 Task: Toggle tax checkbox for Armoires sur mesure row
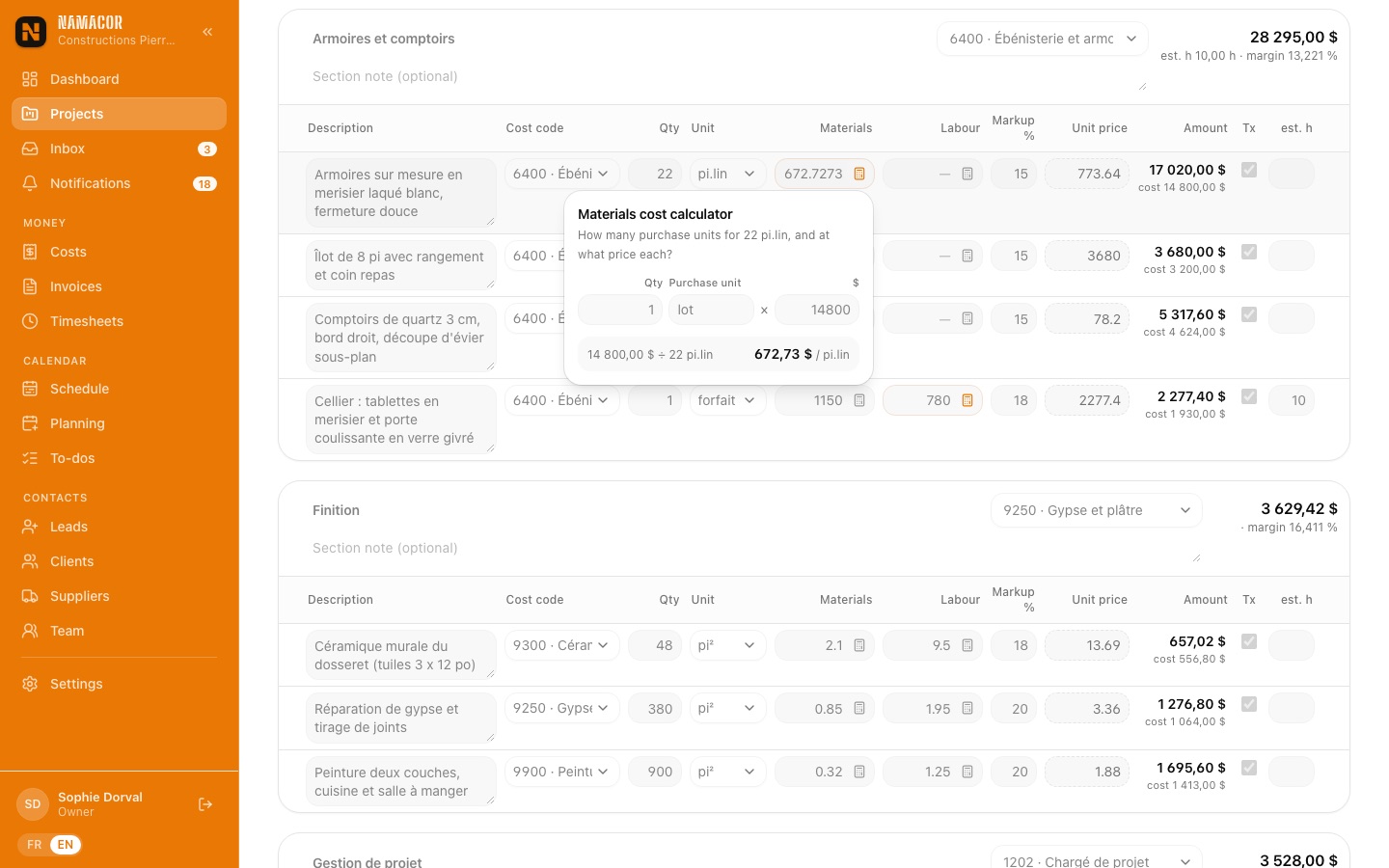click(1249, 170)
